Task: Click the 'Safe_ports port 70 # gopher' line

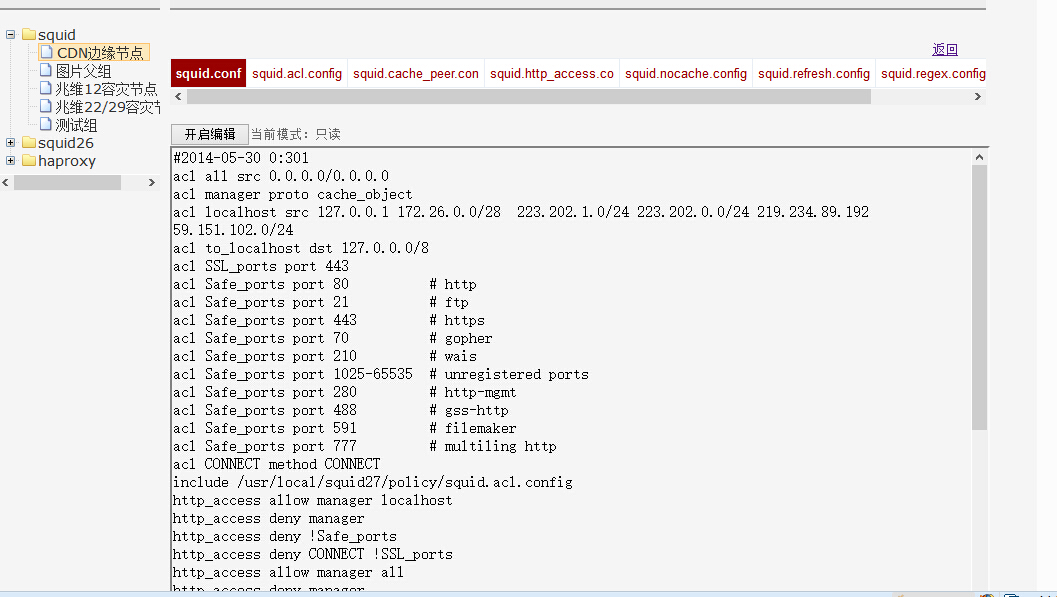Action: point(333,338)
